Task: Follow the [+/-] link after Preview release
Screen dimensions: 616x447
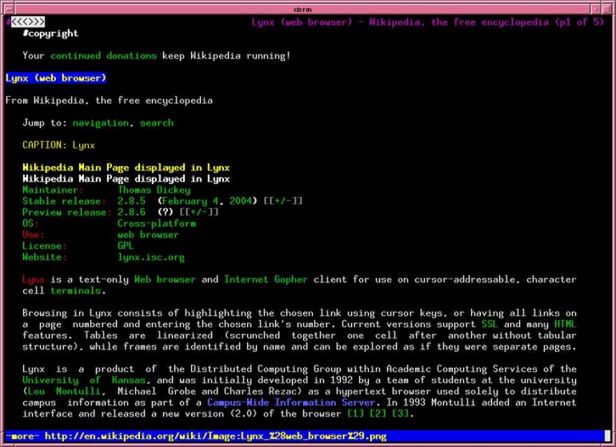Action: (x=199, y=213)
